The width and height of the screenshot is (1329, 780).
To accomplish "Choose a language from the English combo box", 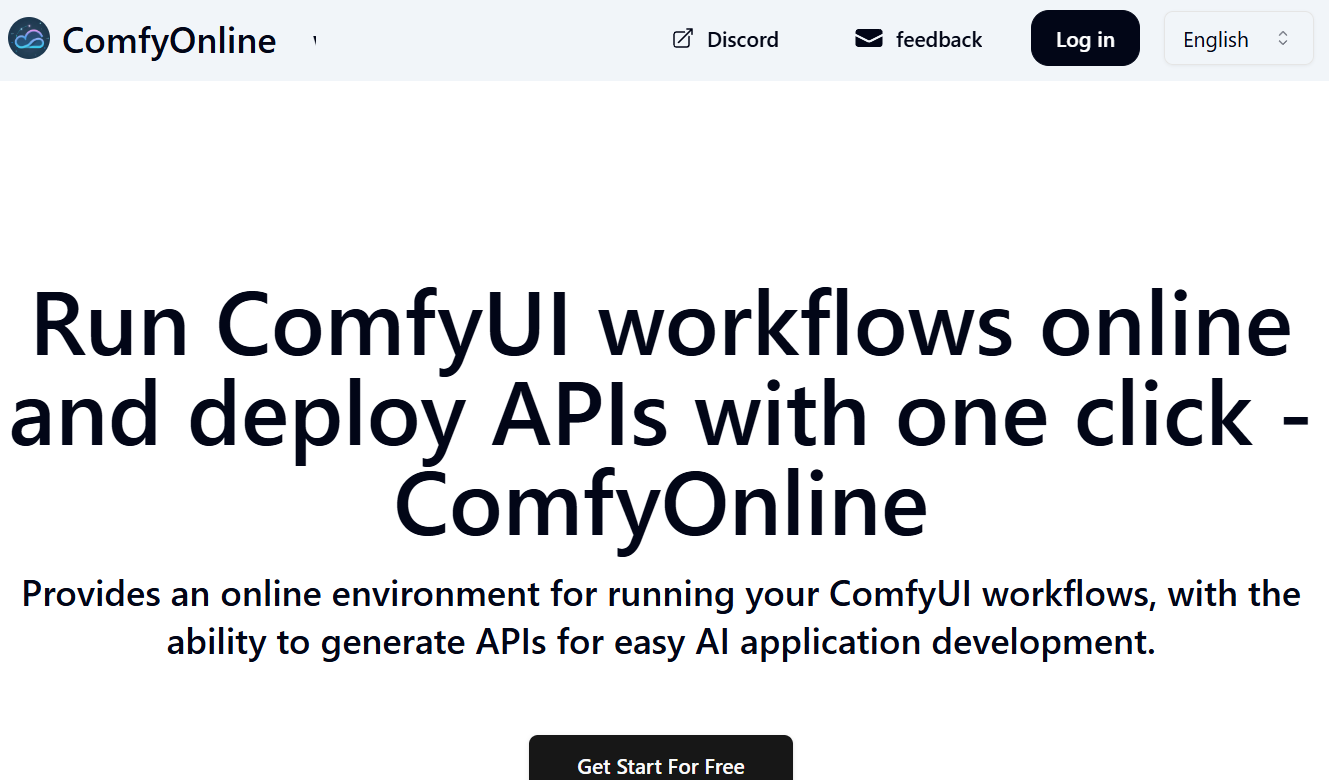I will [x=1238, y=38].
